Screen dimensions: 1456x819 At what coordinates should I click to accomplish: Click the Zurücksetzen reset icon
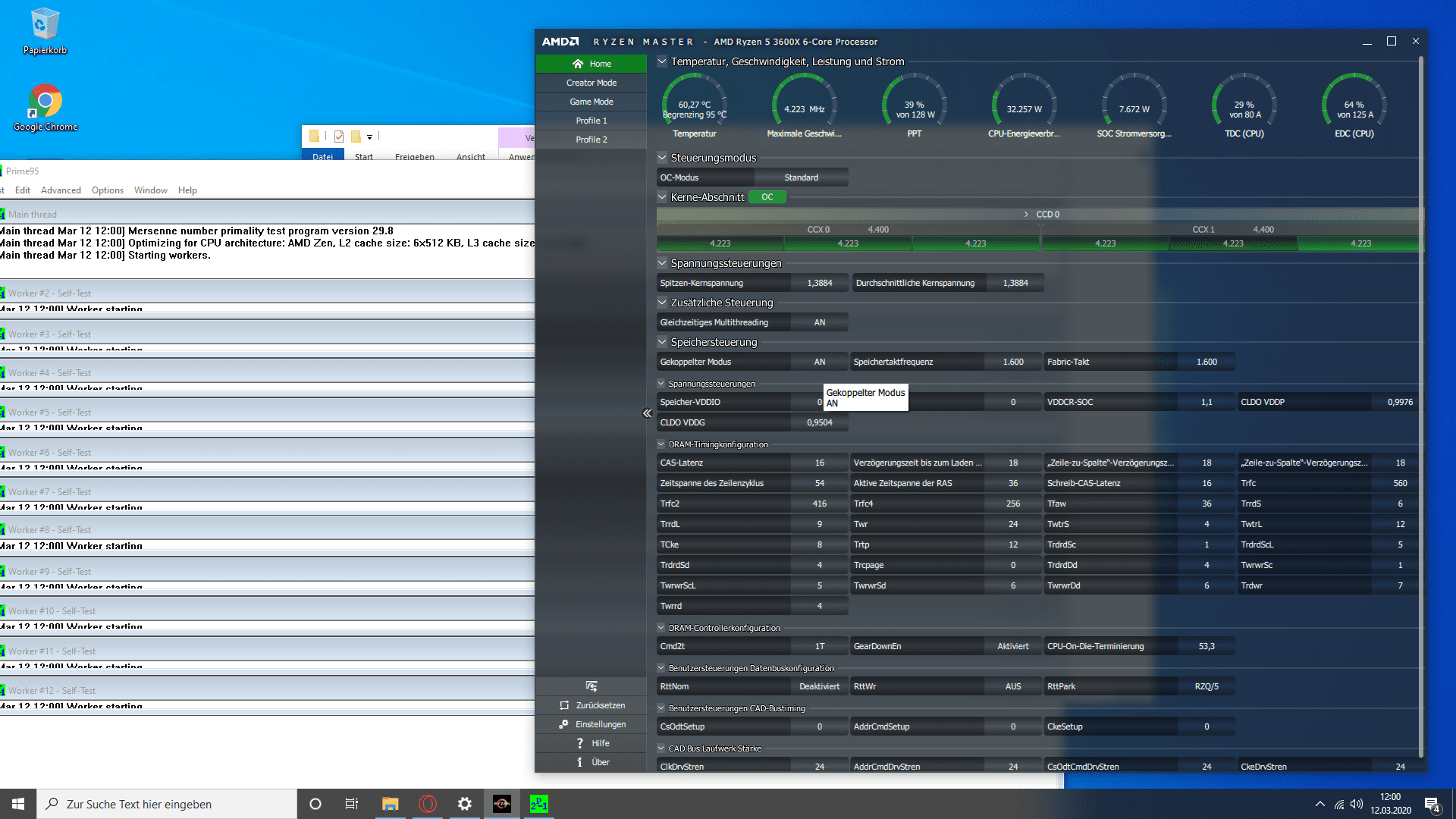point(564,705)
